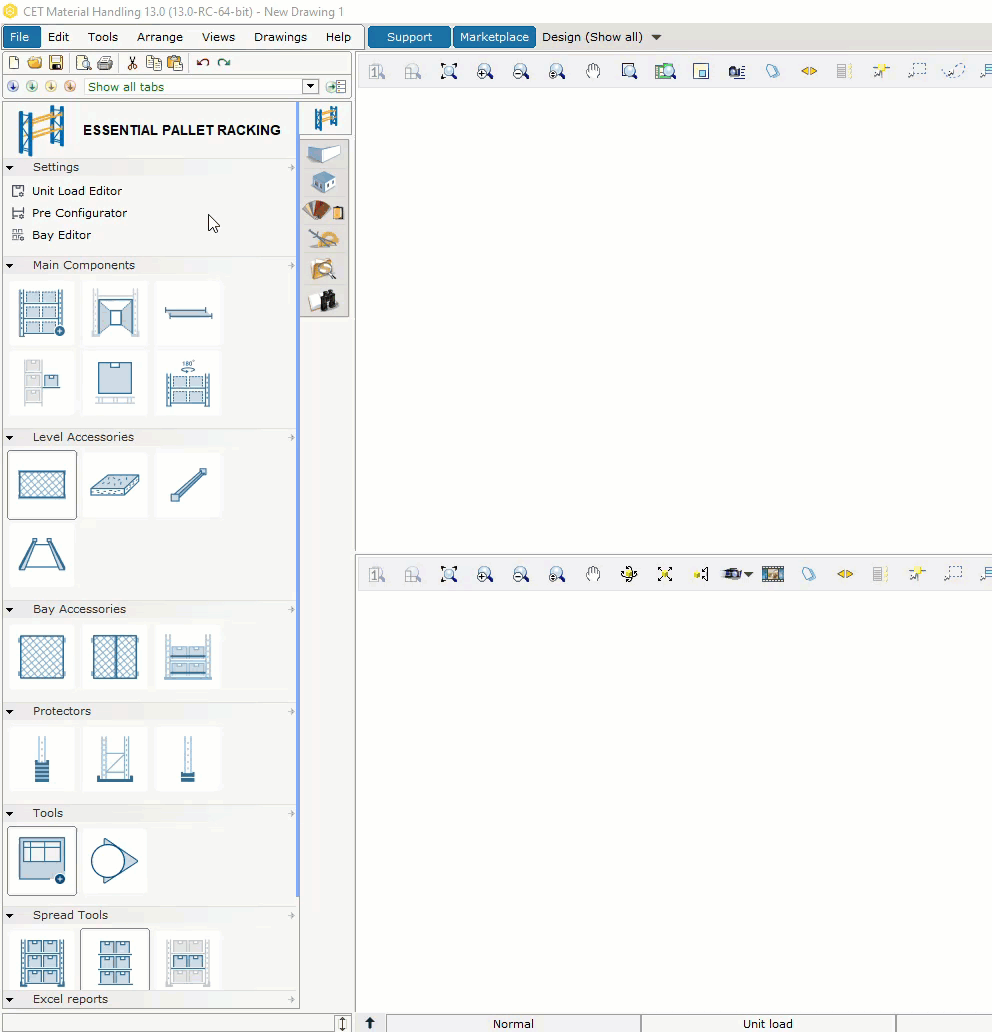Select the beam component icon
Screen dimensions: 992x1032
pos(188,313)
